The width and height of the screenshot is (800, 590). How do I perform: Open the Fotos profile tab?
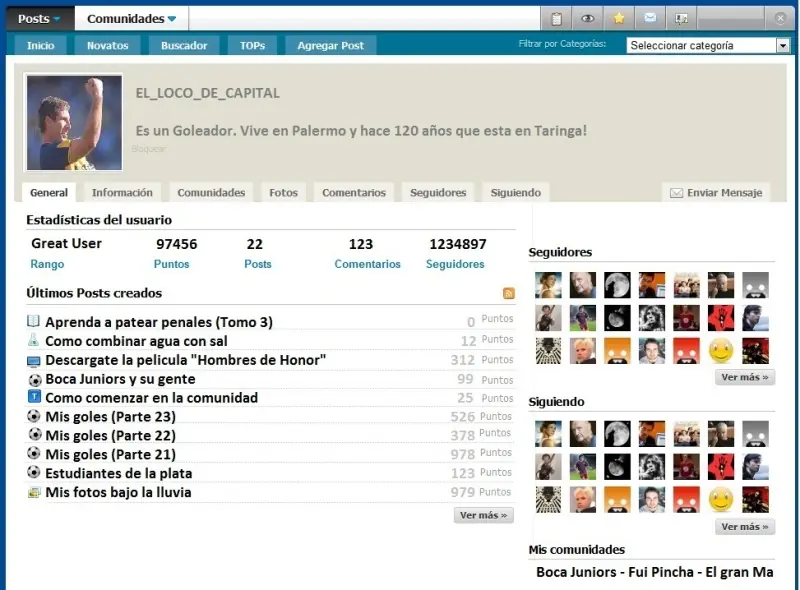tap(283, 193)
